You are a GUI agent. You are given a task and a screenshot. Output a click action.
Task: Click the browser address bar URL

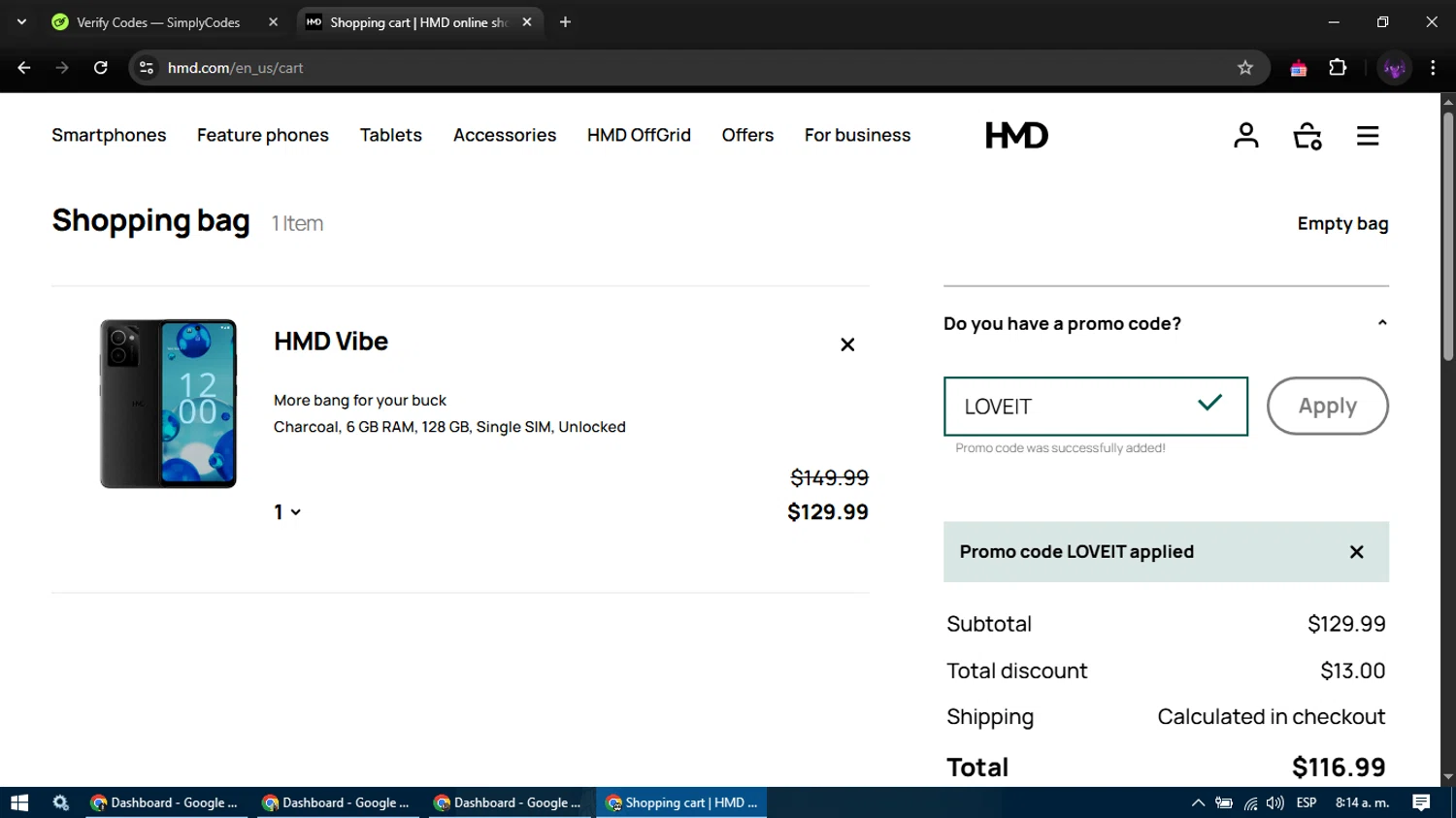[x=236, y=68]
